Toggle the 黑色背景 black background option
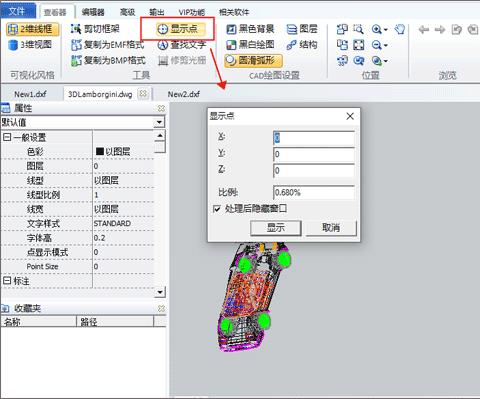This screenshot has width=480, height=399. tap(250, 29)
